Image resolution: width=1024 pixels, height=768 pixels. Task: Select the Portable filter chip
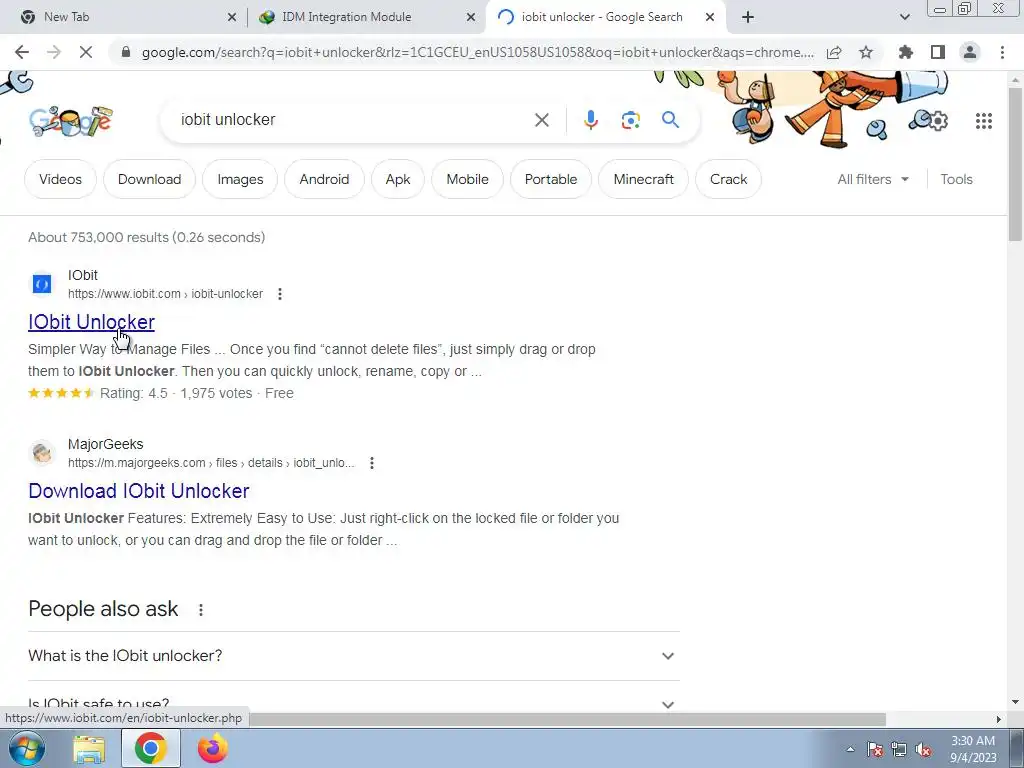[551, 179]
